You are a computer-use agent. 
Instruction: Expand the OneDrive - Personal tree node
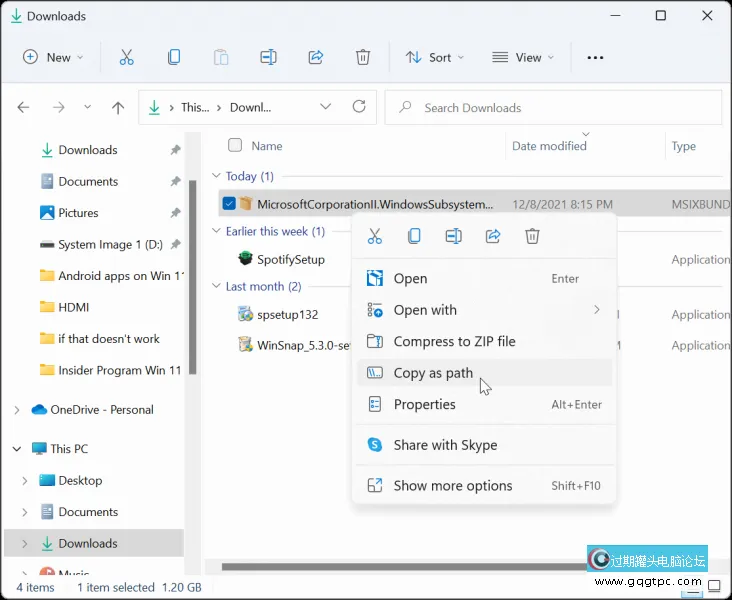click(x=16, y=410)
